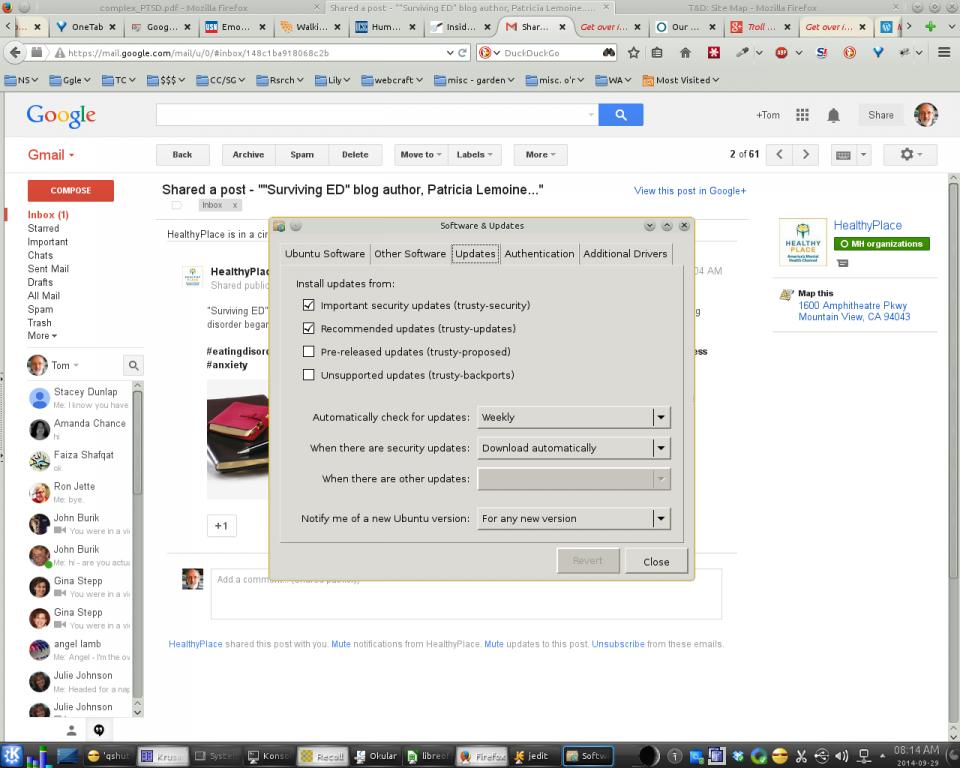Click the +1 button on the post
Viewport: 960px width, 768px height.
[221, 525]
